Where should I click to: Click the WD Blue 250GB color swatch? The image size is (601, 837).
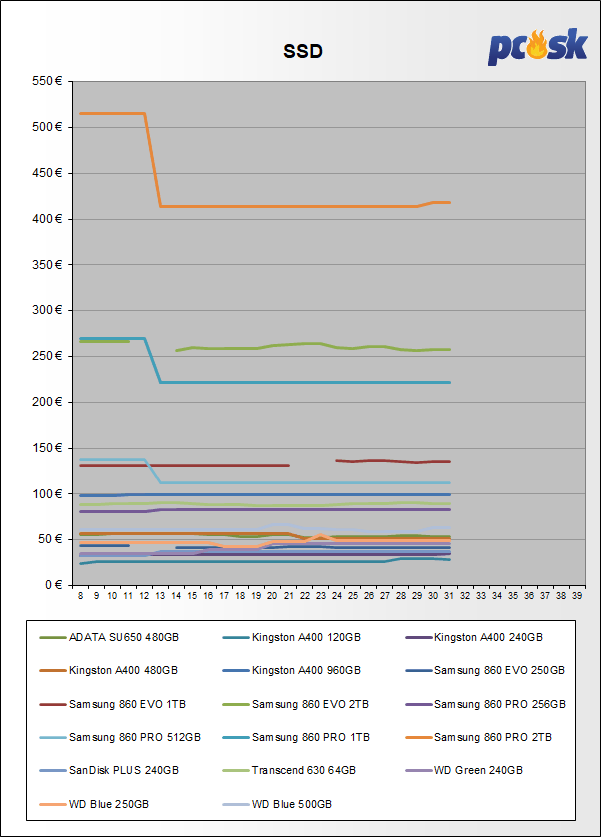[52, 804]
